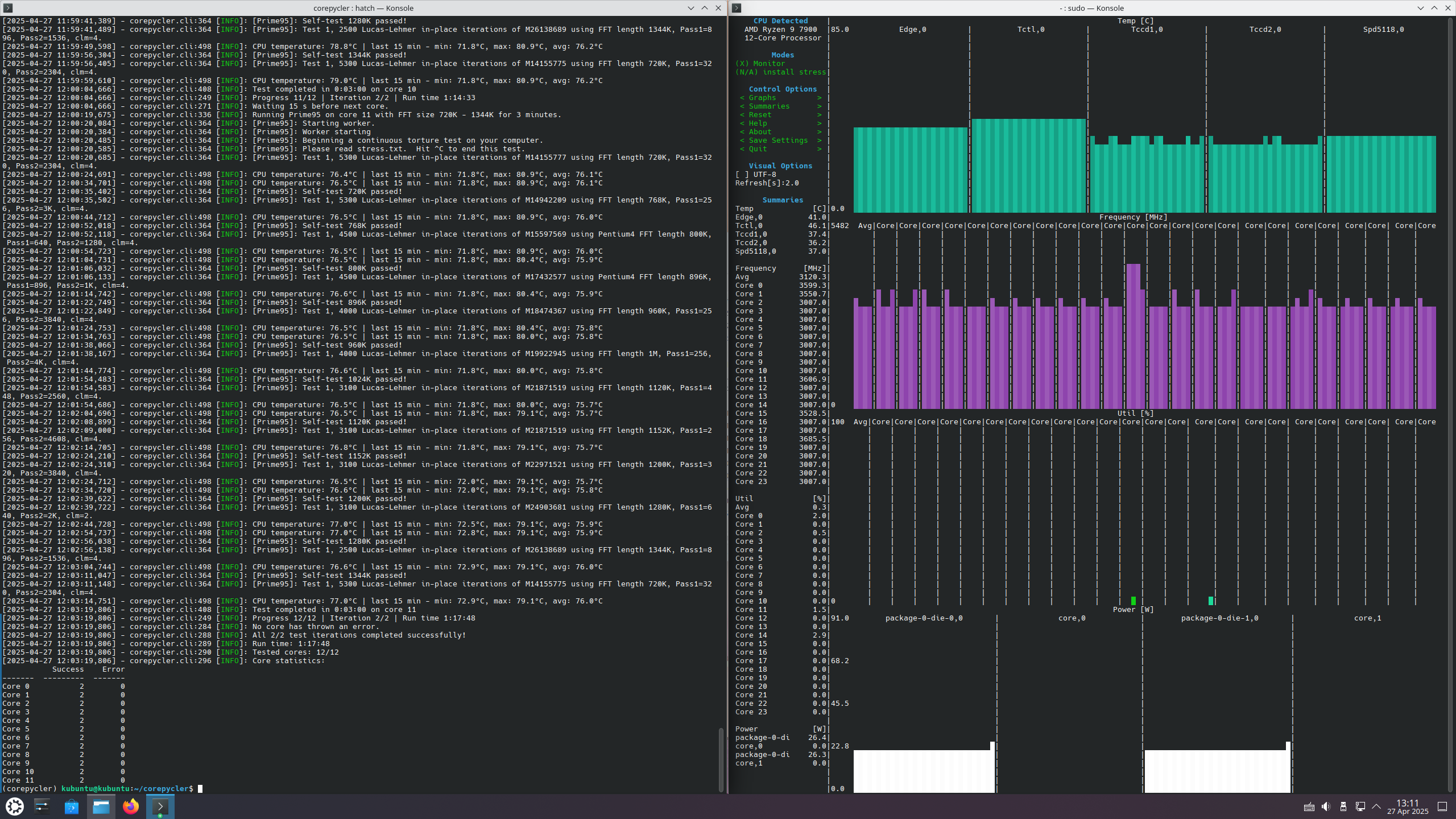Click the terminal prompt kubuntu@kubuntu:~/corepycler$

(x=127, y=789)
